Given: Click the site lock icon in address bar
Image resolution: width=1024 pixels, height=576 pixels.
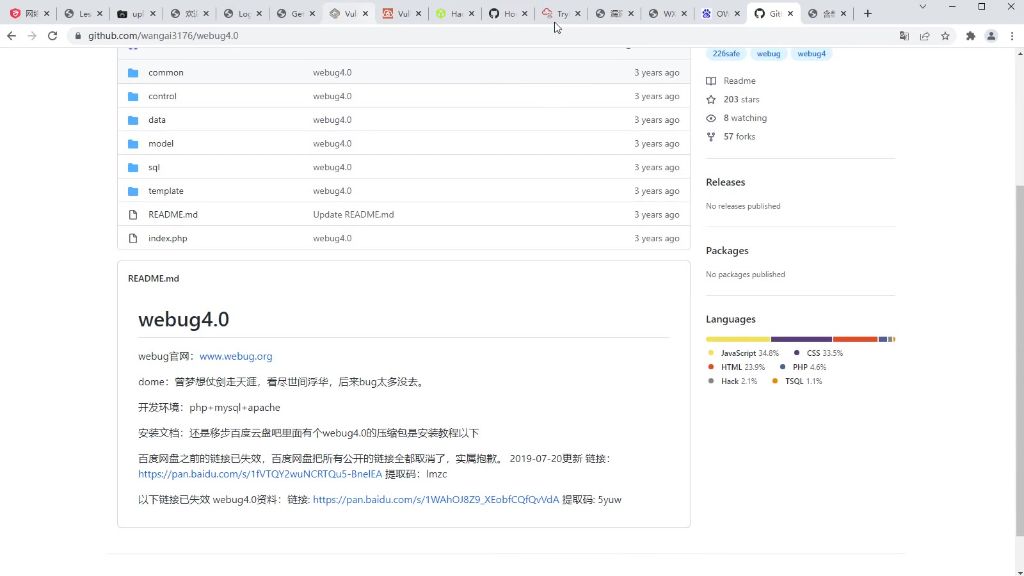Looking at the screenshot, I should point(78,36).
